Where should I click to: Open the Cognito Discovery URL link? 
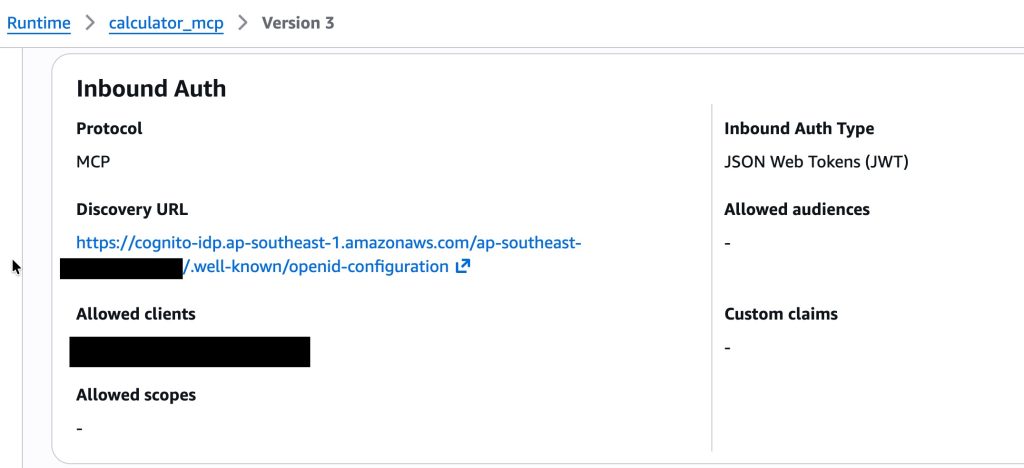tap(328, 243)
